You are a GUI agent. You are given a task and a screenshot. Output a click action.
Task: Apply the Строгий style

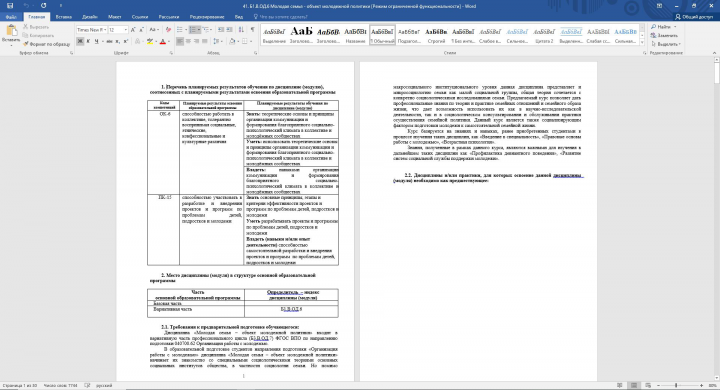pos(436,35)
